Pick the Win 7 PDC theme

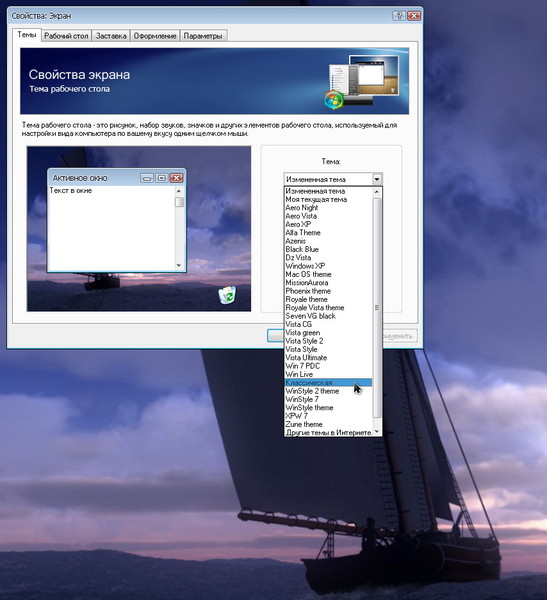(328, 366)
